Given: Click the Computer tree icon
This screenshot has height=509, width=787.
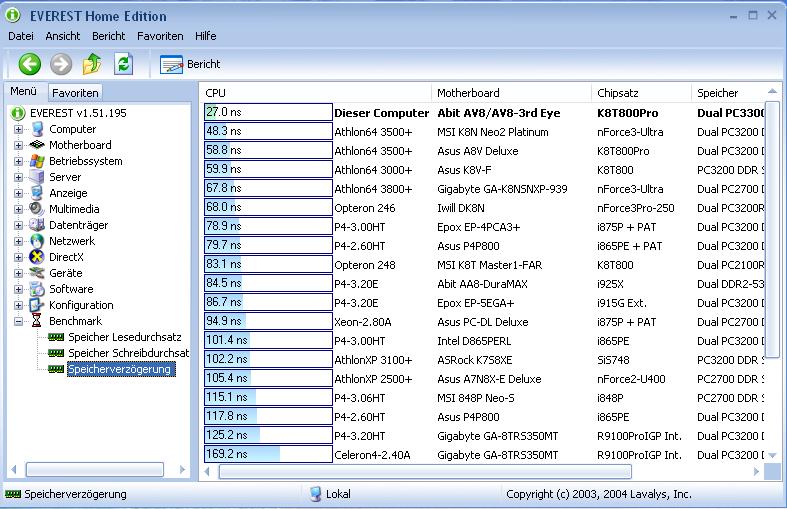Looking at the screenshot, I should coord(37,129).
